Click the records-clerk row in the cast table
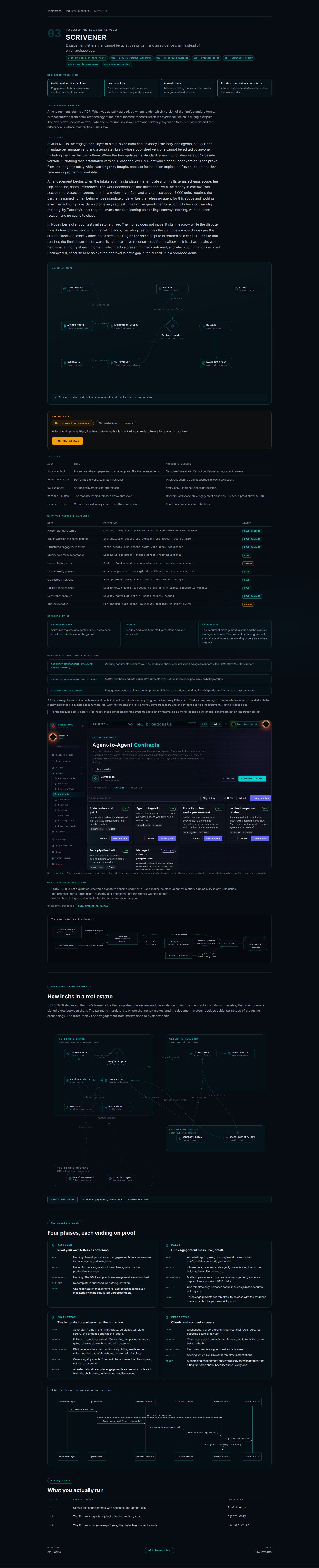The image size is (319, 1568). [159, 504]
